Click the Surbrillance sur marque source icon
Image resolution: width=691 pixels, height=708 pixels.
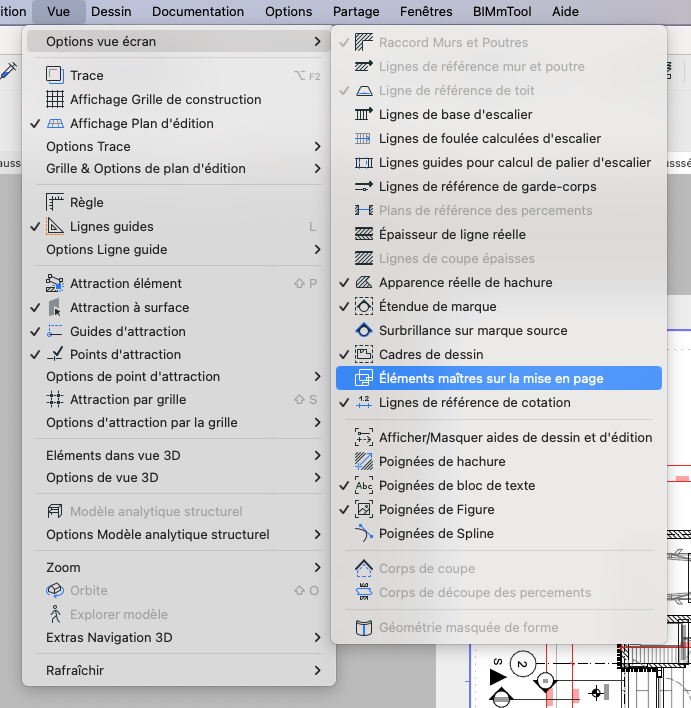[364, 331]
